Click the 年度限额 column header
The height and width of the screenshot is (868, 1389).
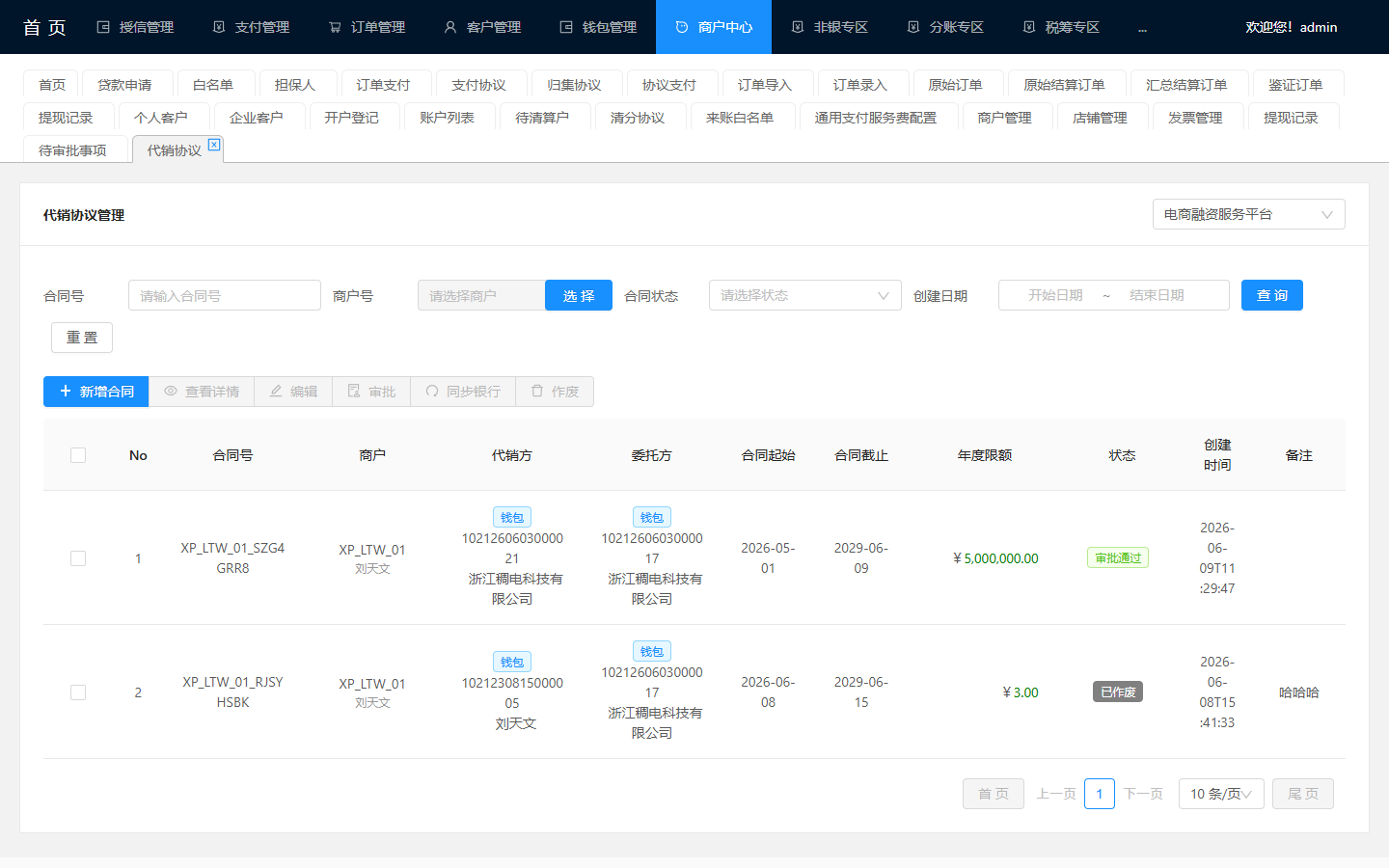[x=985, y=455]
